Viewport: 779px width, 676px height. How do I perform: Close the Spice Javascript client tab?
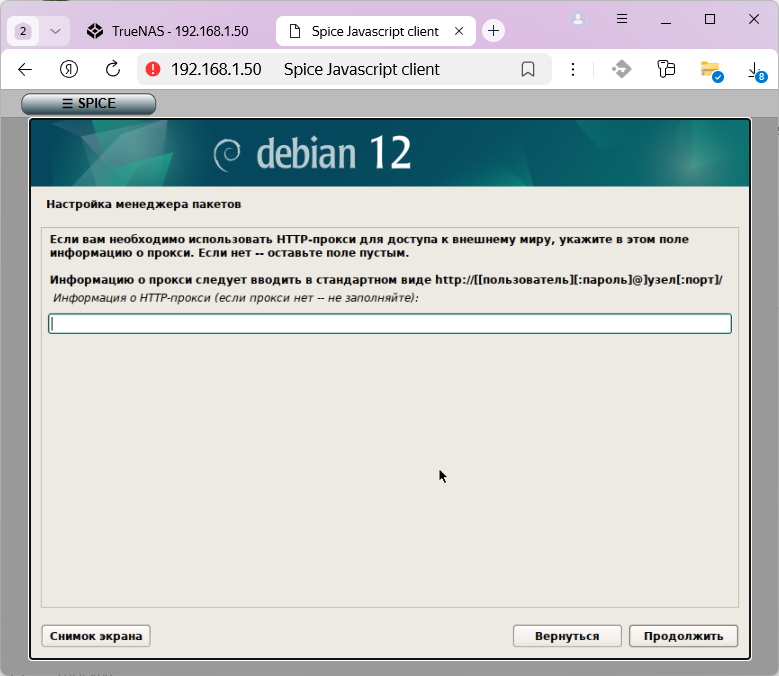coord(459,31)
